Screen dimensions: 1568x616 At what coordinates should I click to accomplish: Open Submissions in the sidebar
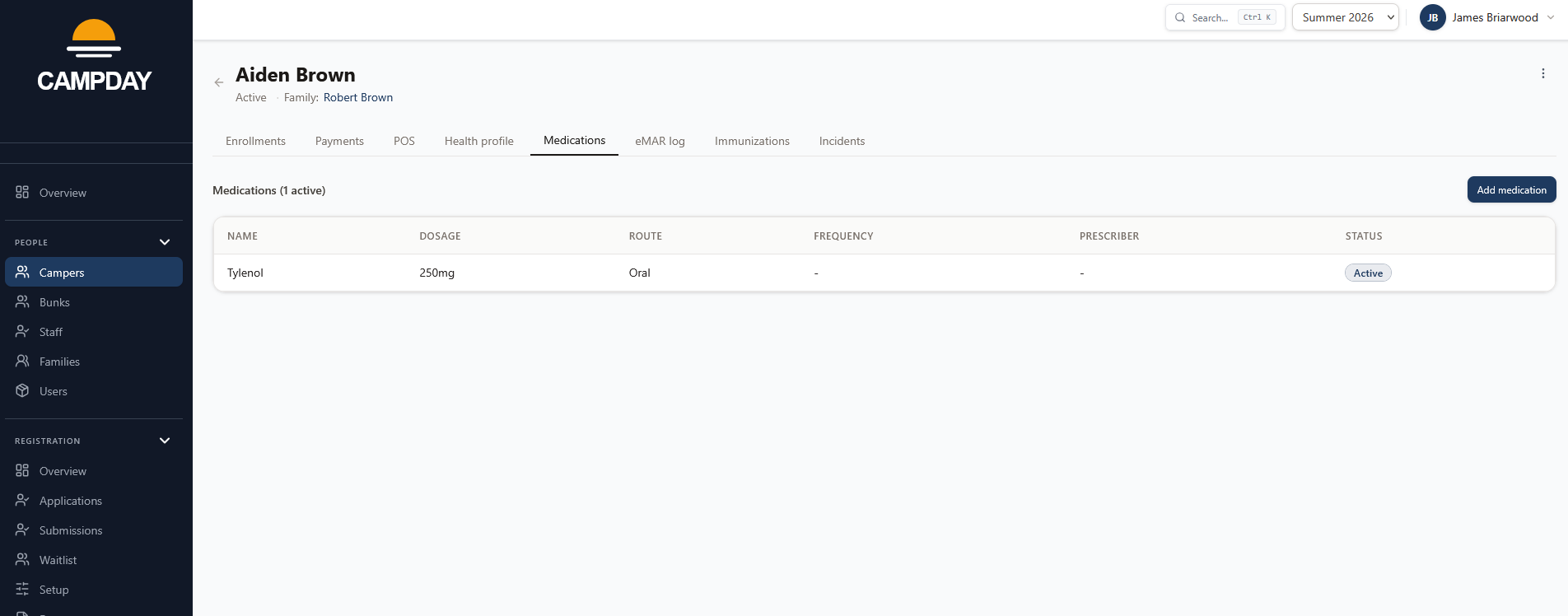94,530
